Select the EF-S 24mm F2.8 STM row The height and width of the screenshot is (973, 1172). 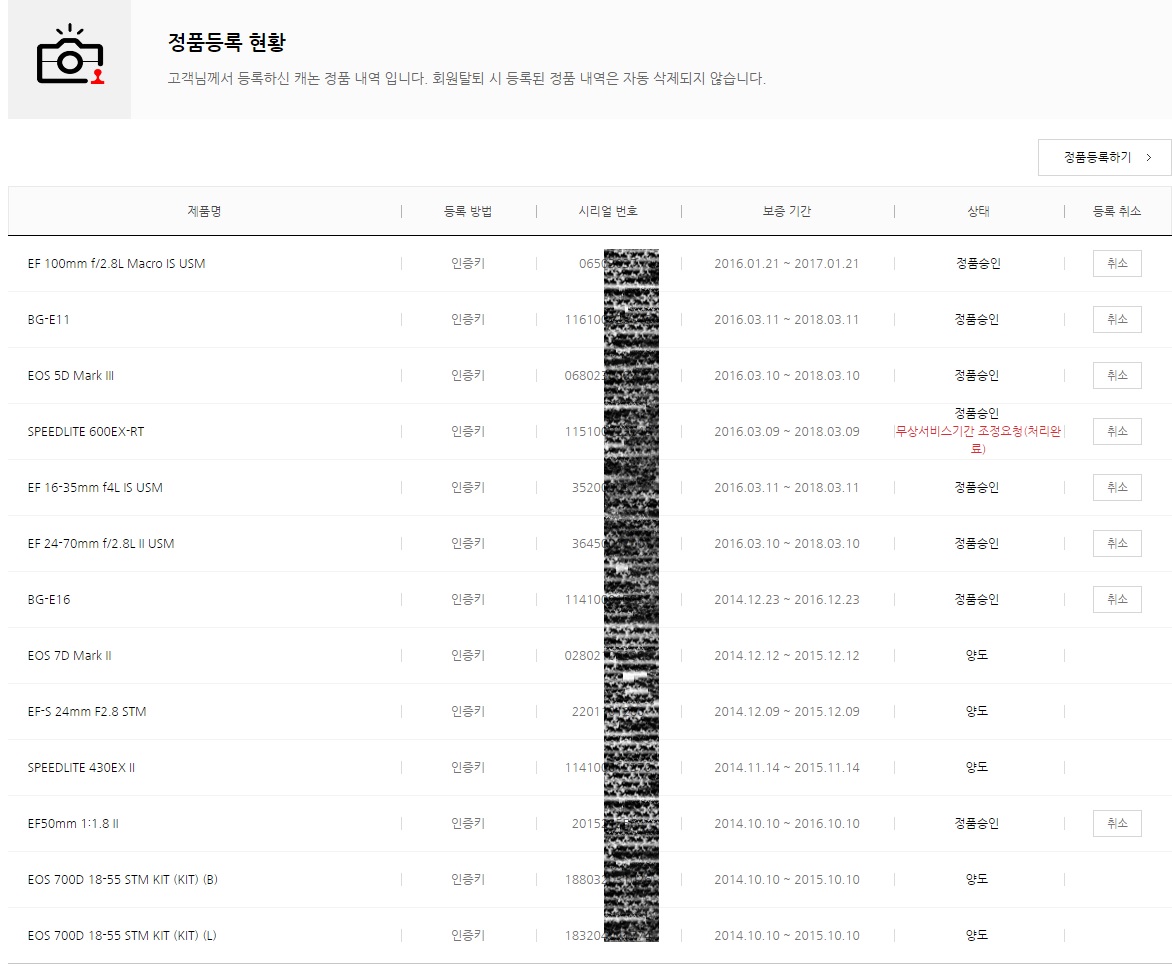point(87,712)
